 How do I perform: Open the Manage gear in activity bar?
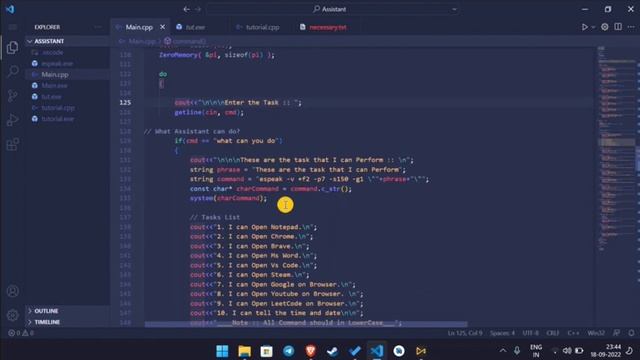(12, 315)
